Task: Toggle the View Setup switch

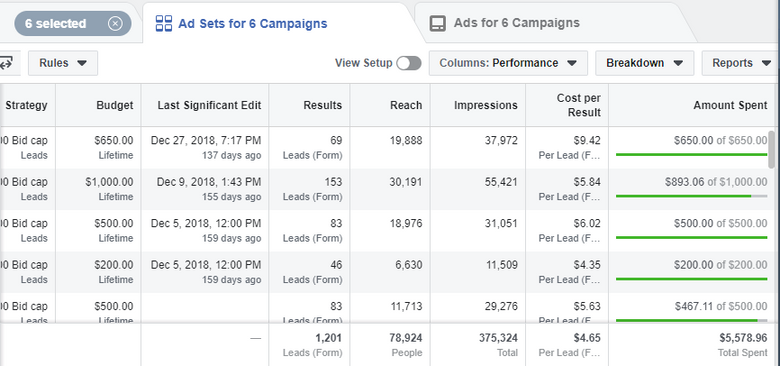Action: click(x=409, y=63)
